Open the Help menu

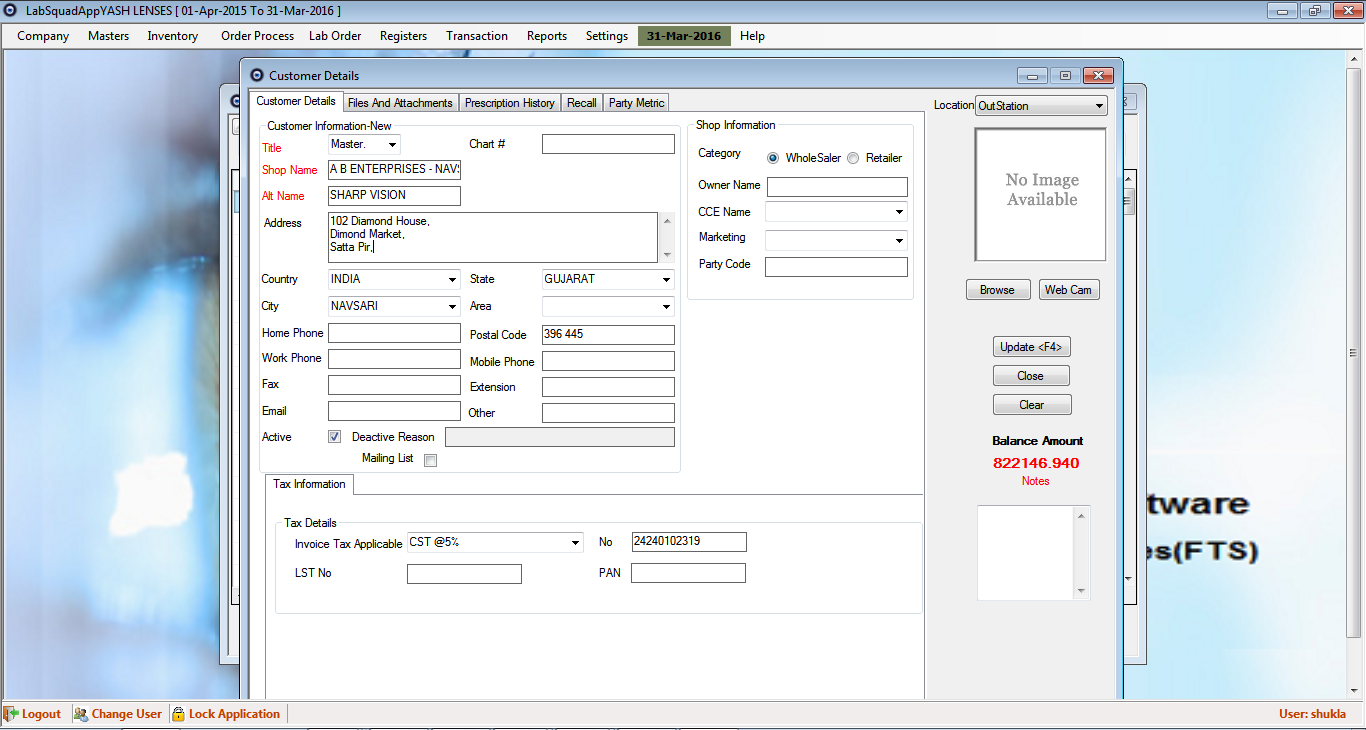(752, 36)
